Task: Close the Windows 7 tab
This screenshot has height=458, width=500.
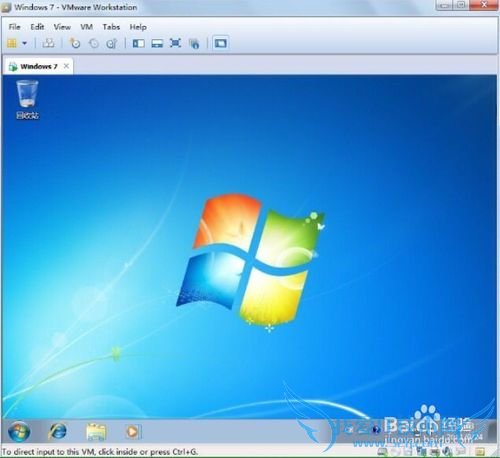Action: 66,66
